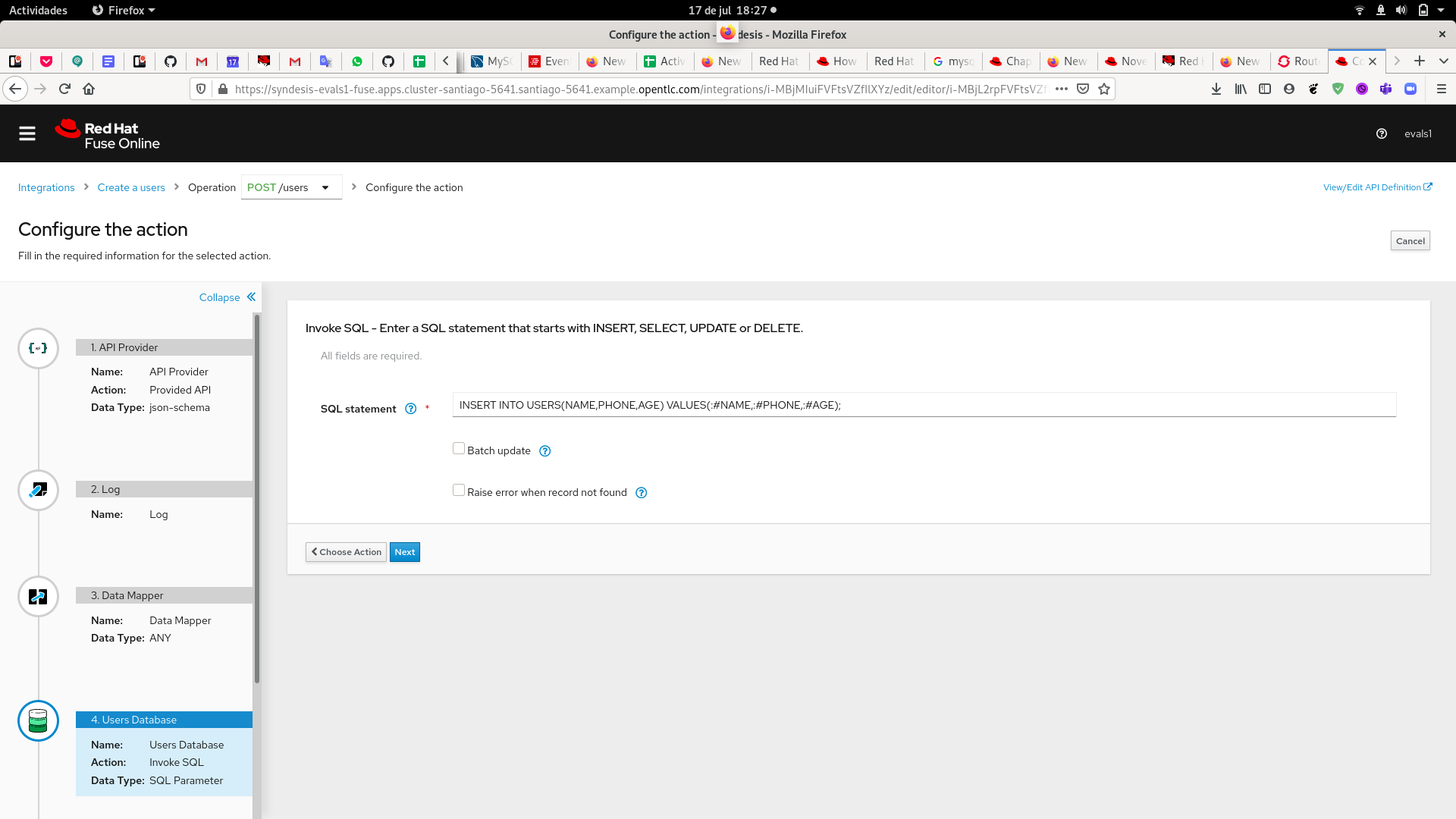Image resolution: width=1456 pixels, height=819 pixels.
Task: Click the Users Database node icon
Action: click(x=38, y=720)
